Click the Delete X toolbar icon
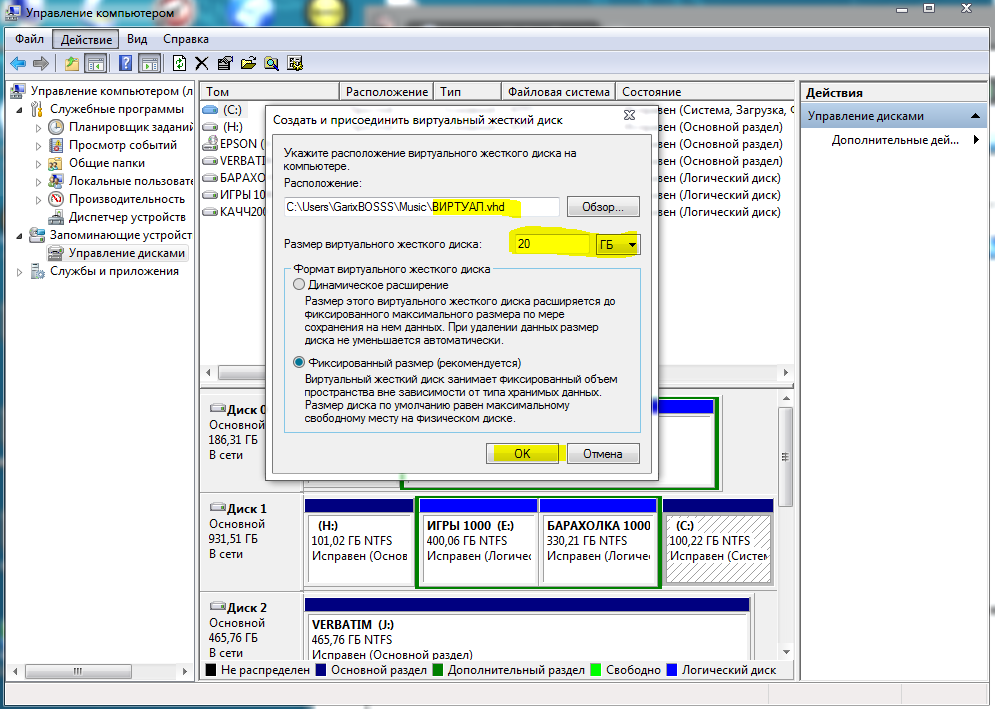The image size is (995, 709). (x=202, y=63)
